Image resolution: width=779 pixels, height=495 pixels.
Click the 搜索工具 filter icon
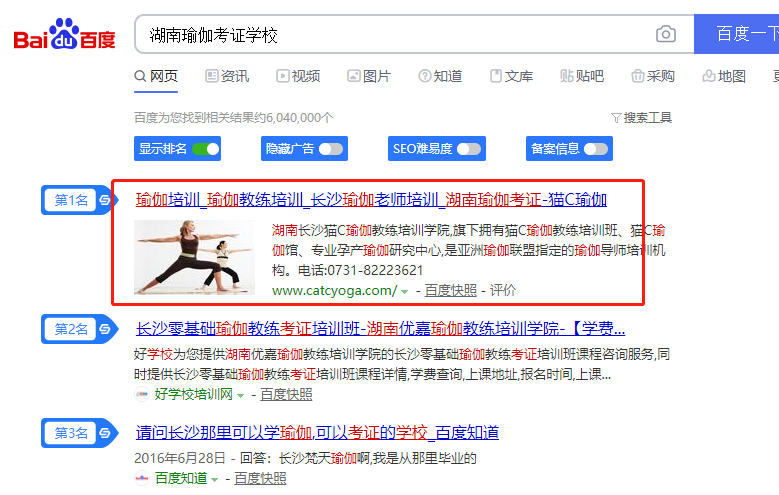[616, 118]
